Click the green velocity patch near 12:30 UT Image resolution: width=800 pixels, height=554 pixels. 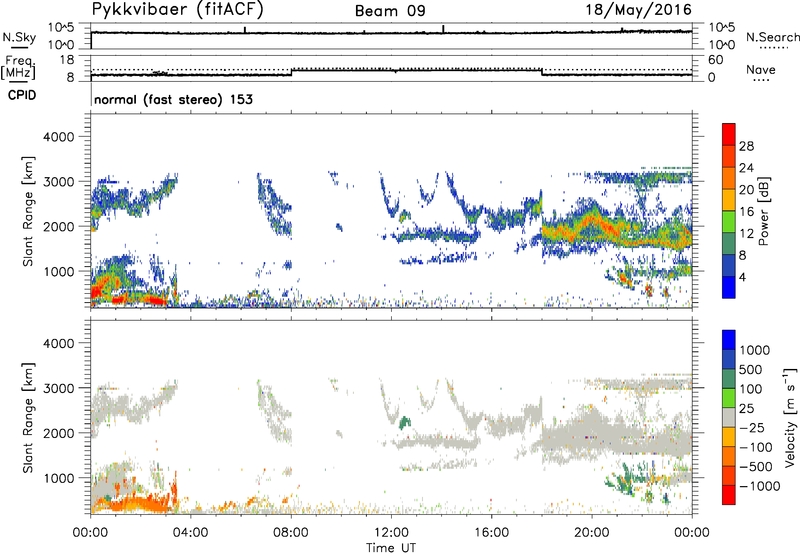click(x=405, y=422)
